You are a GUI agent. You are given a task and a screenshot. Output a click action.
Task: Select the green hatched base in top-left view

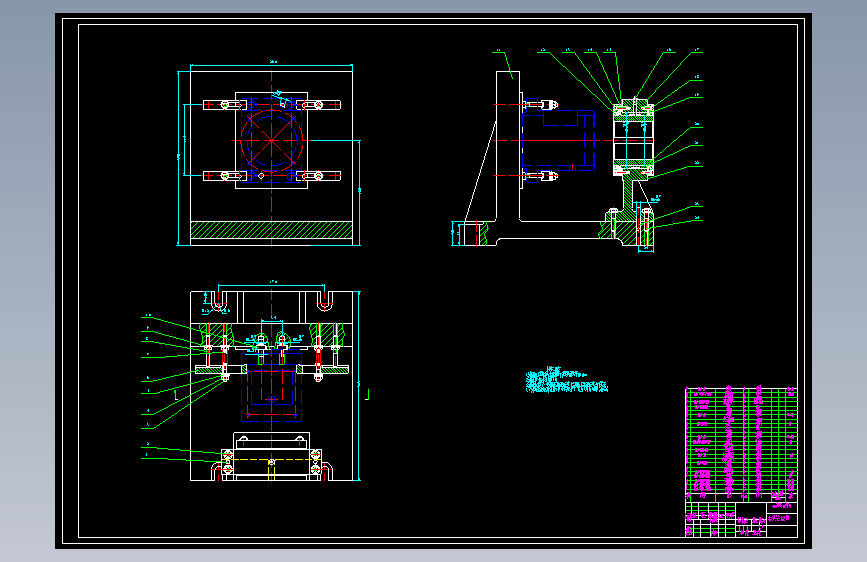coord(271,230)
